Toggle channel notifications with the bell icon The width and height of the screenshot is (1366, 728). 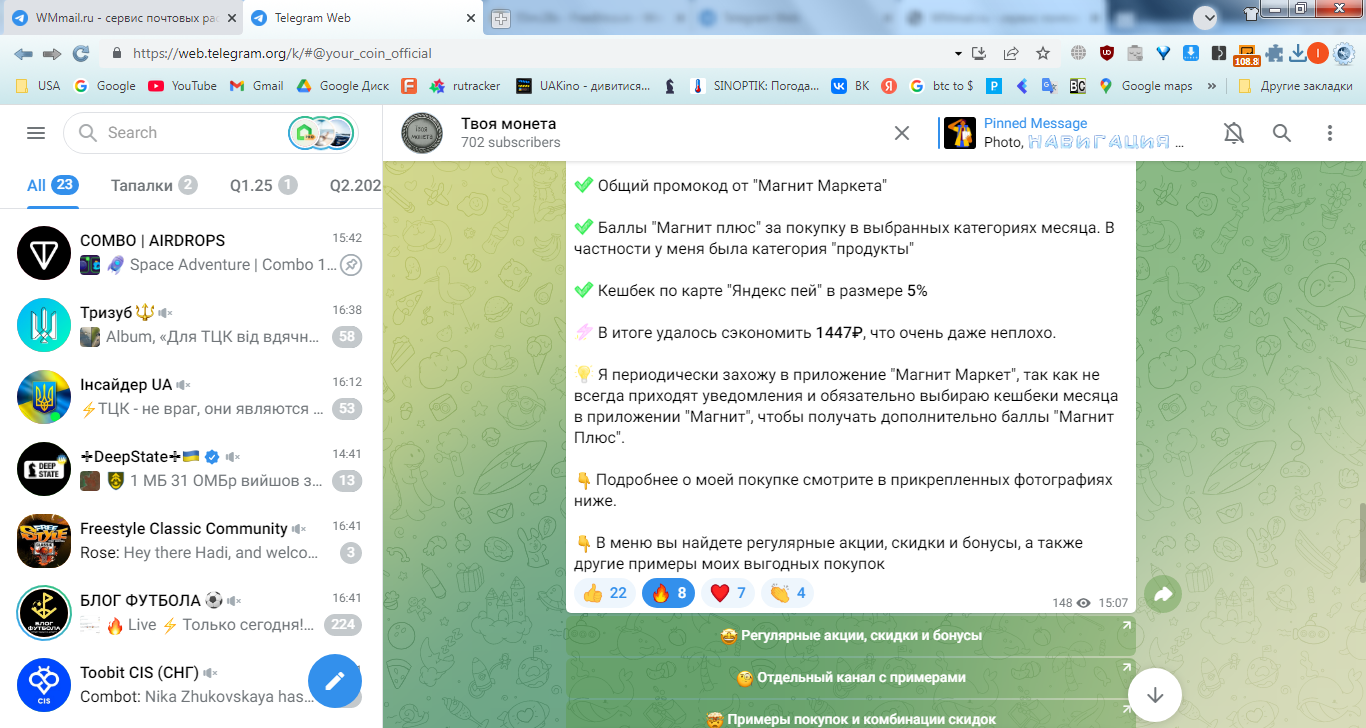[1234, 133]
